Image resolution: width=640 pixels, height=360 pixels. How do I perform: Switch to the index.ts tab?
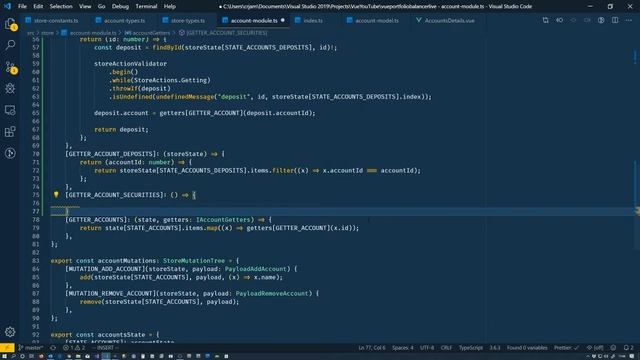click(309, 20)
